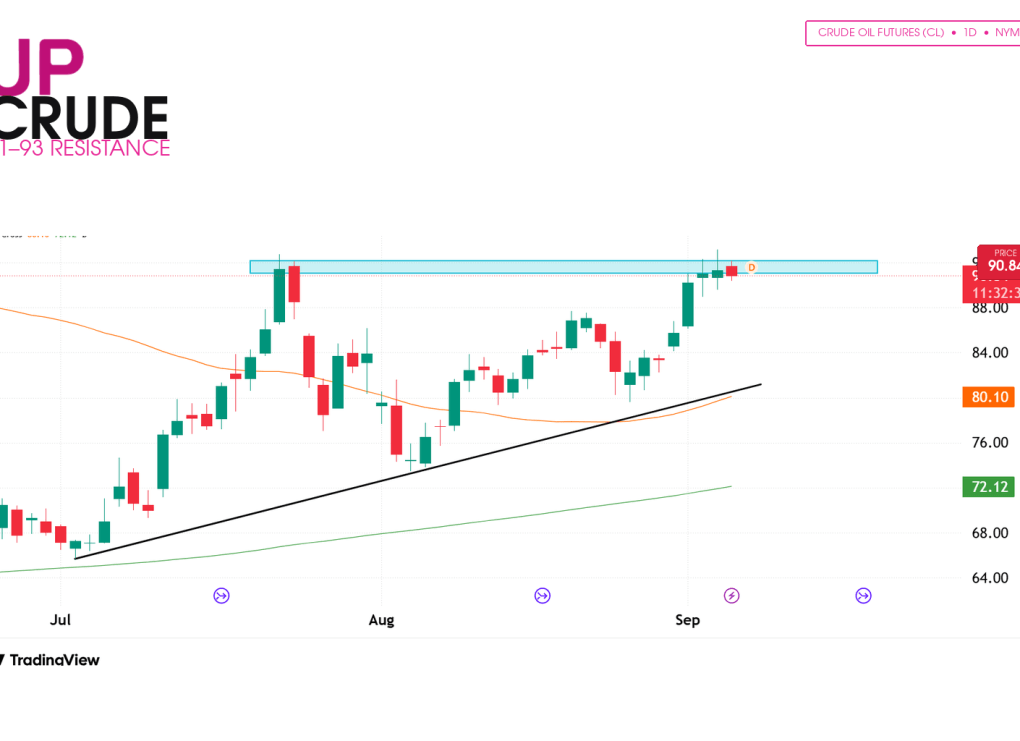Select the black ascending trendline
This screenshot has width=1020, height=741.
[x=418, y=471]
